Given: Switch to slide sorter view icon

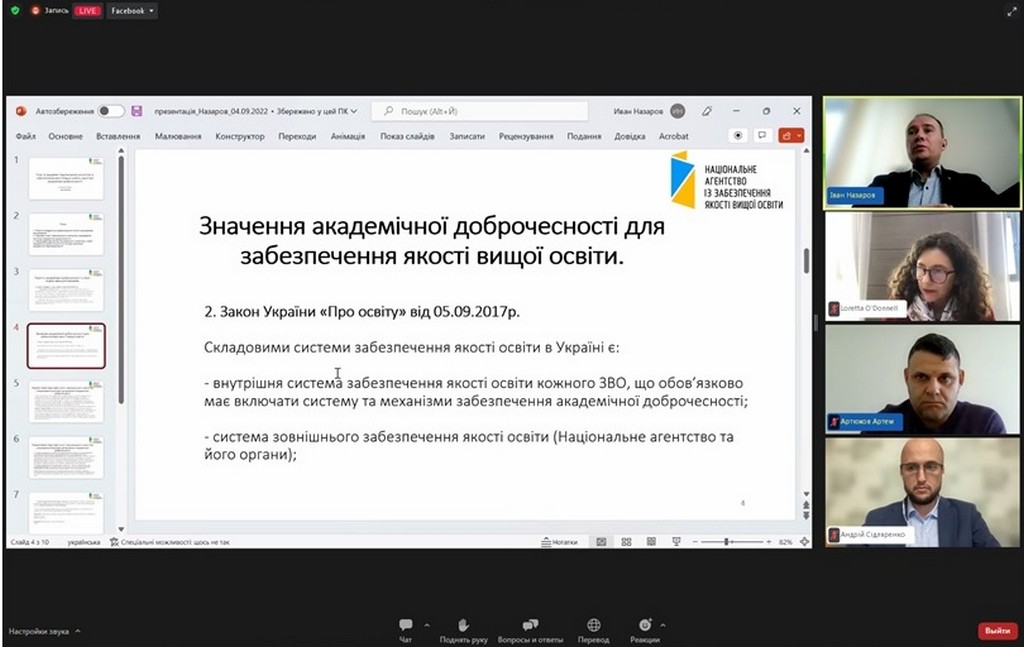Looking at the screenshot, I should point(625,542).
